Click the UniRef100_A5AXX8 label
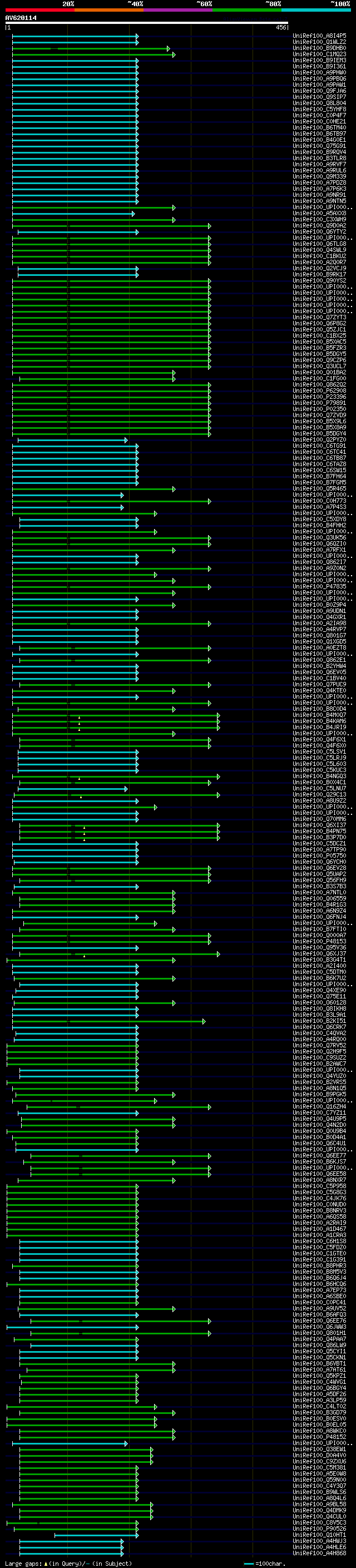This screenshot has width=356, height=1568. (319, 213)
